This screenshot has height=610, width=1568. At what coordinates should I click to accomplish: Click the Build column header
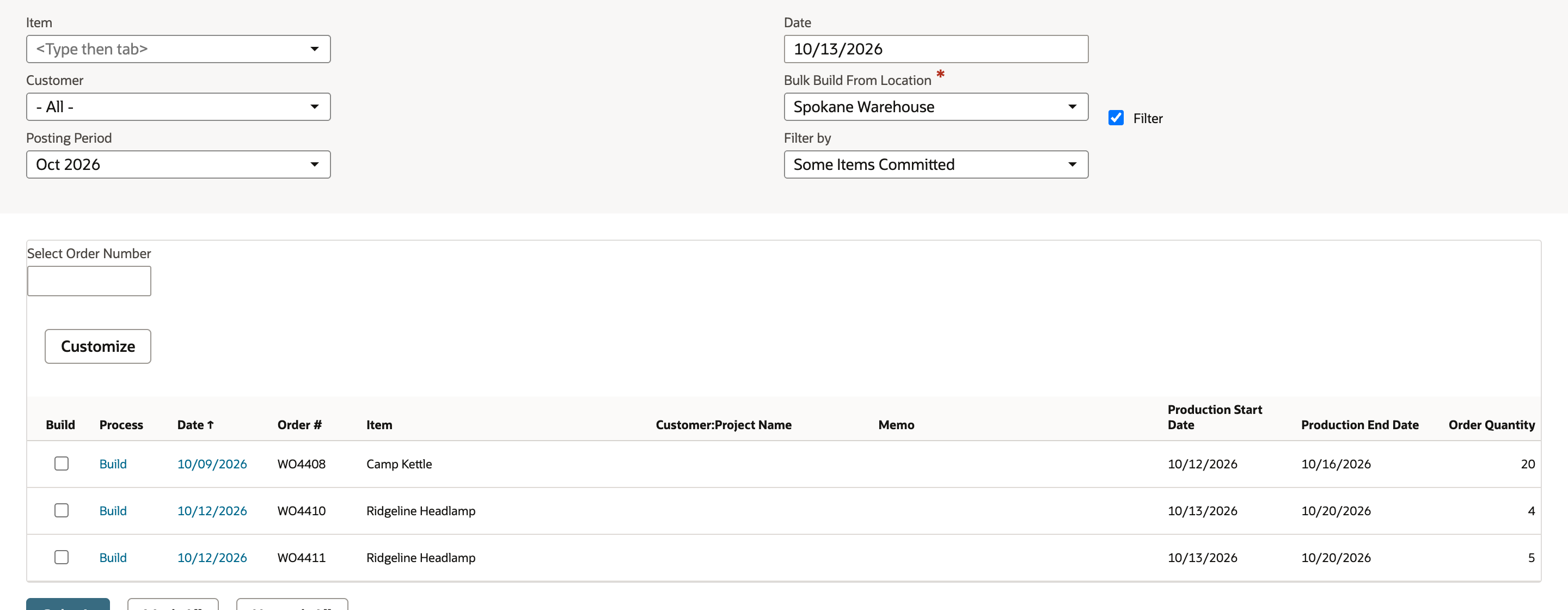pyautogui.click(x=60, y=425)
